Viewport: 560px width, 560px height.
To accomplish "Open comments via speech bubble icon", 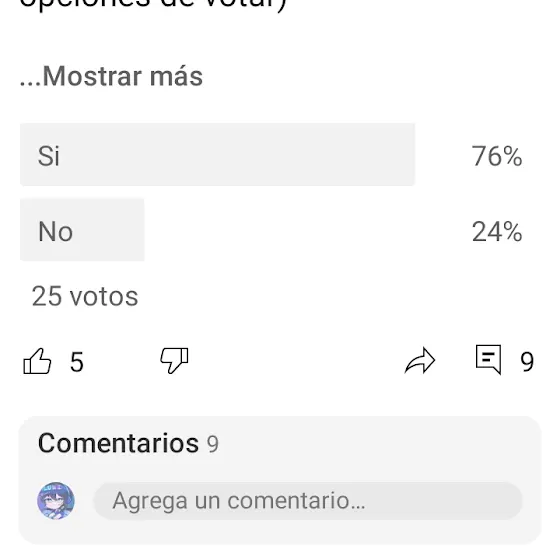I will coord(488,360).
